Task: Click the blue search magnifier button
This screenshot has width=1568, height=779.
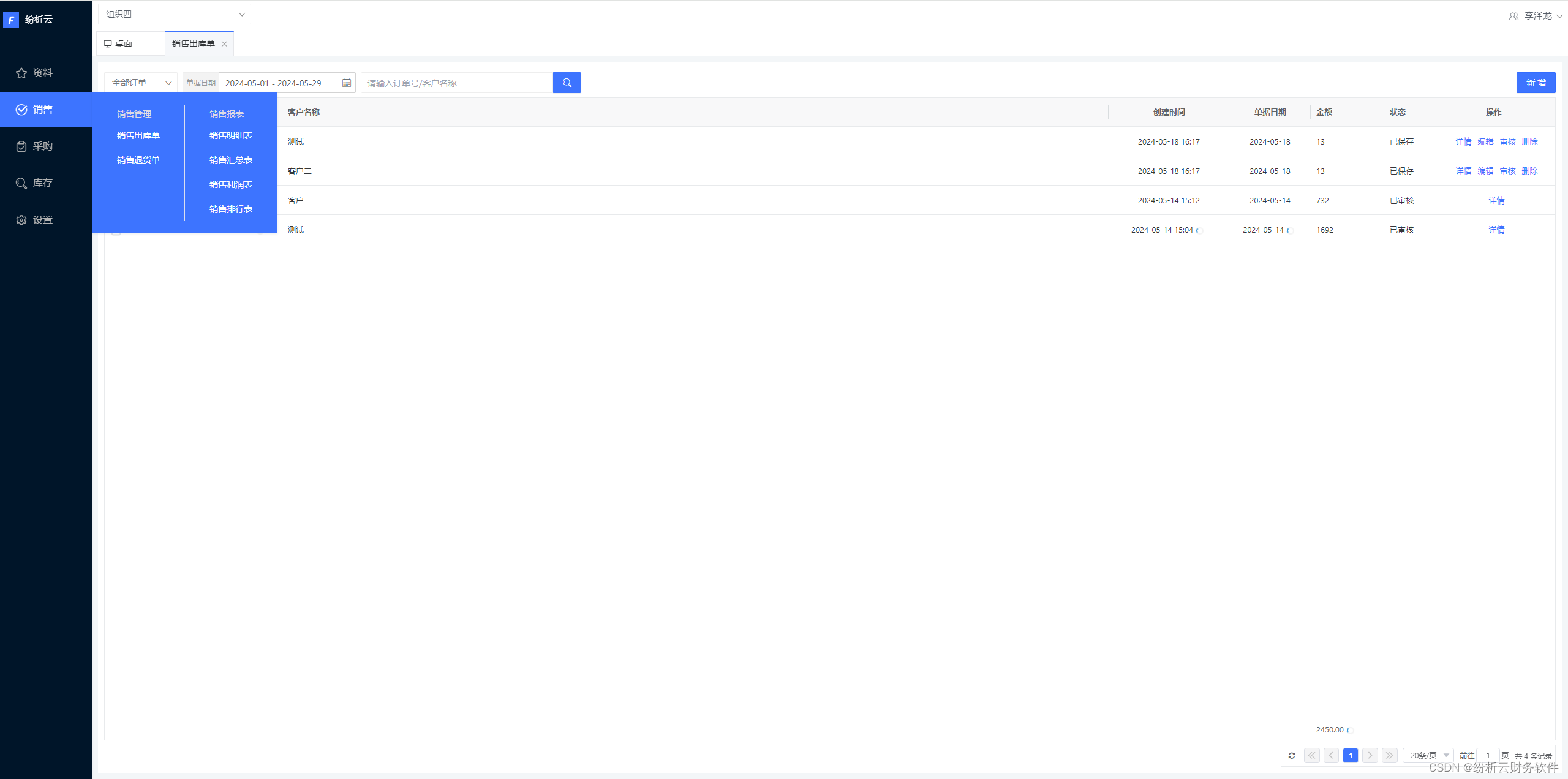Action: point(567,83)
